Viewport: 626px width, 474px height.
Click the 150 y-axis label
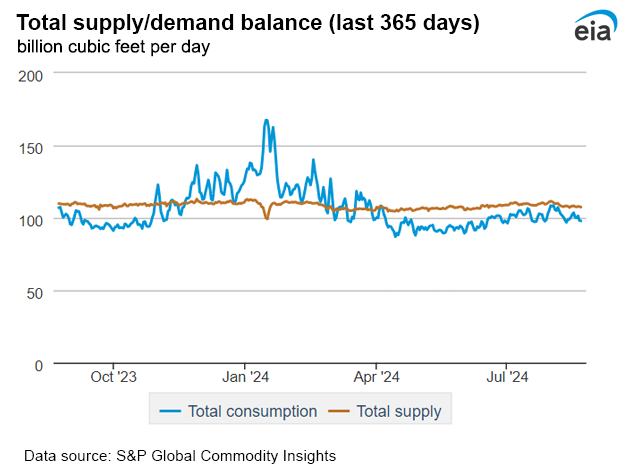(x=31, y=149)
